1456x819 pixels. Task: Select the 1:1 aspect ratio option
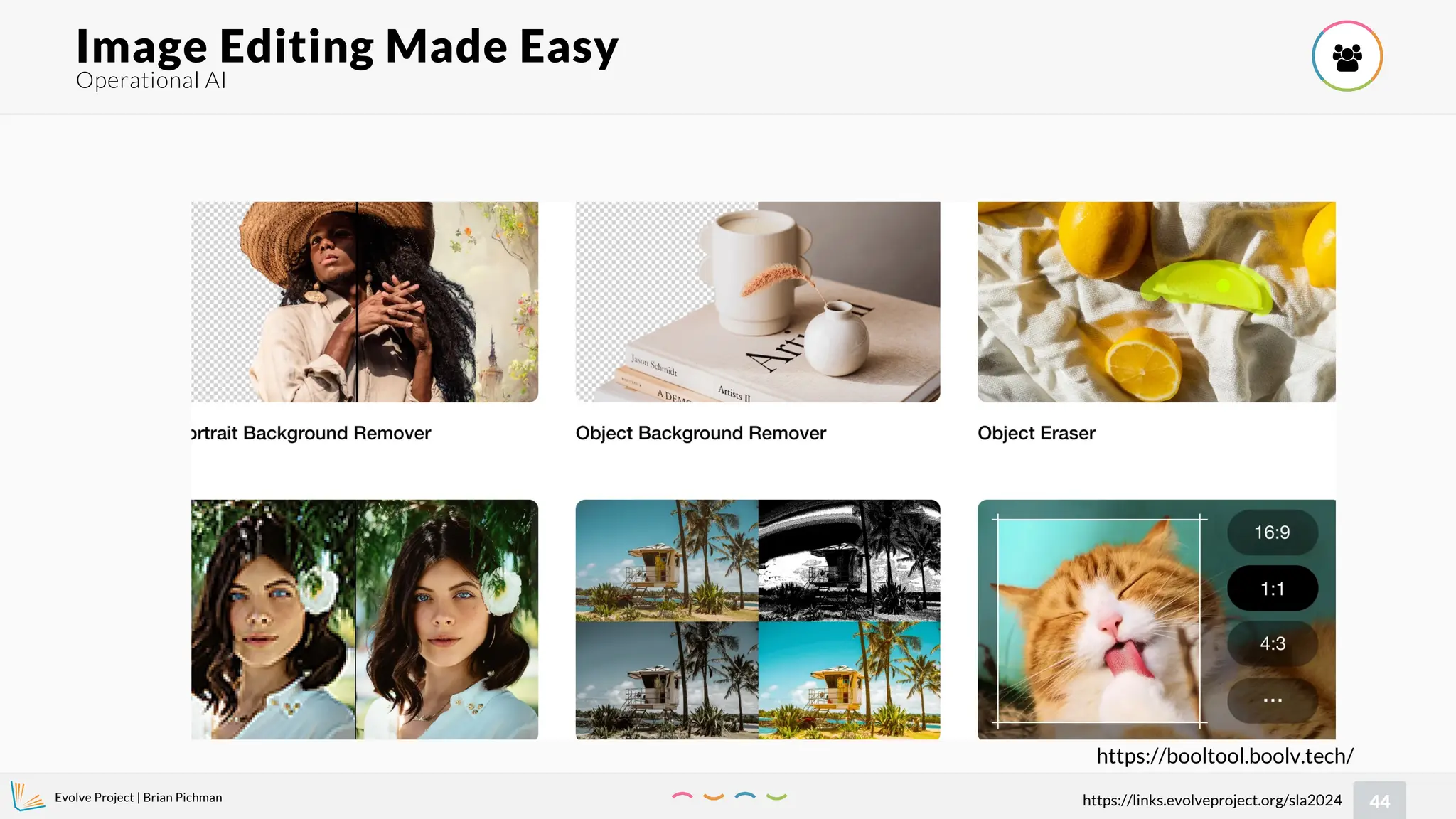pyautogui.click(x=1272, y=589)
